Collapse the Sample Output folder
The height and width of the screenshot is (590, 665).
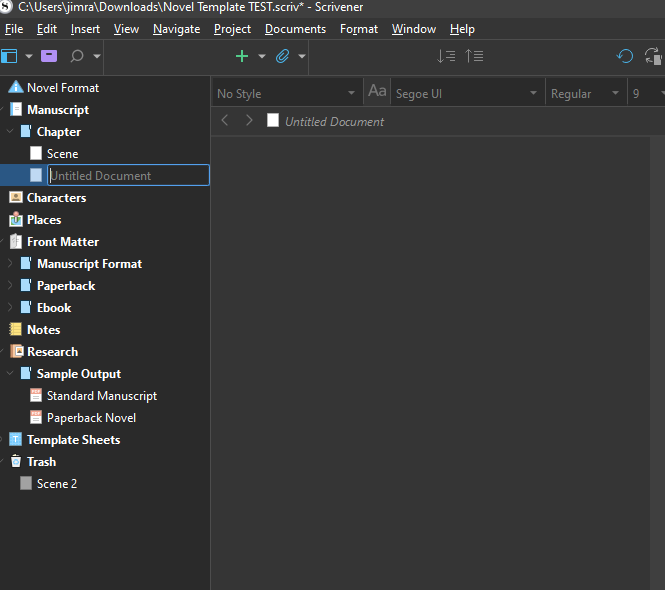point(10,373)
